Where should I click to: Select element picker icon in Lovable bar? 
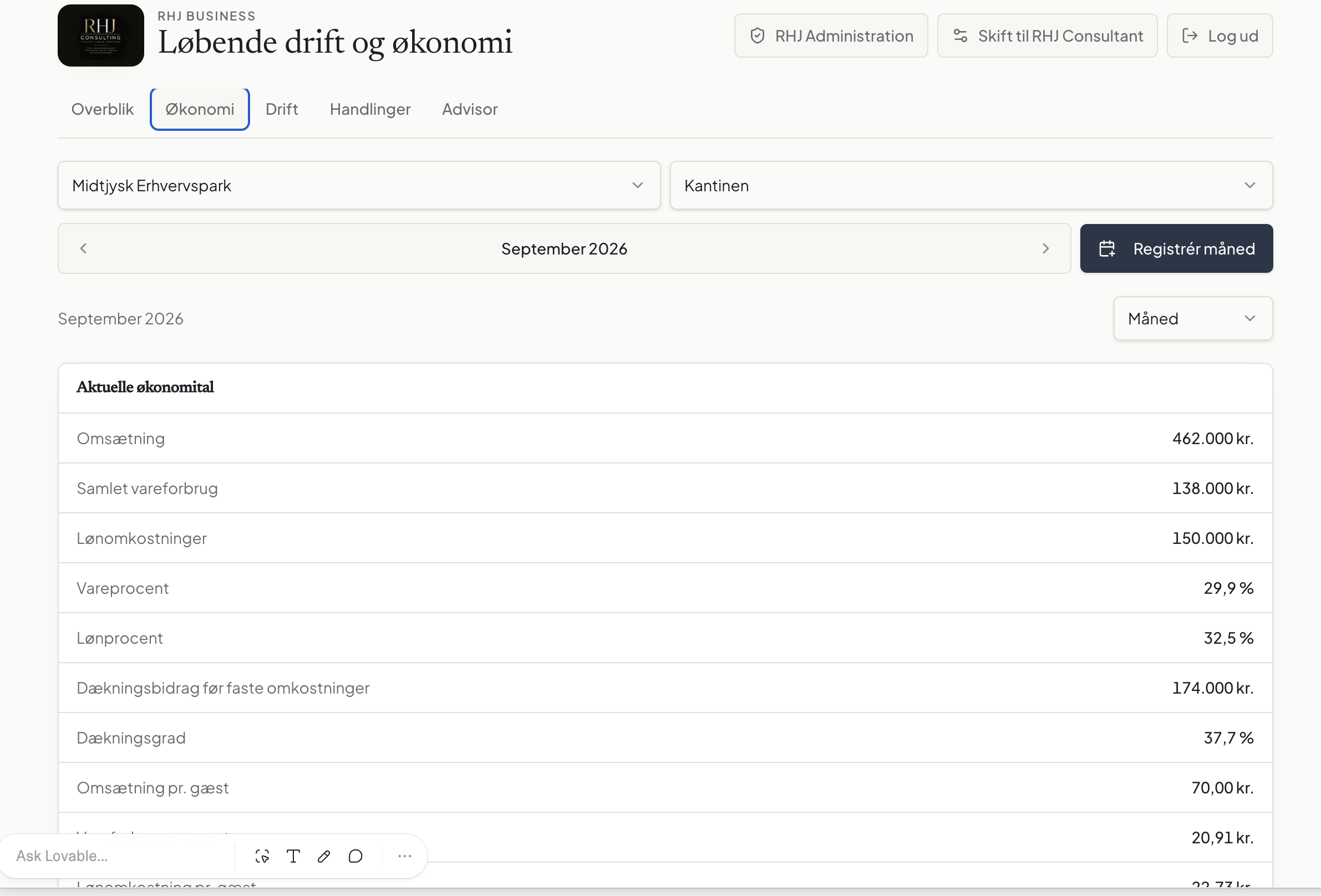pyautogui.click(x=262, y=856)
